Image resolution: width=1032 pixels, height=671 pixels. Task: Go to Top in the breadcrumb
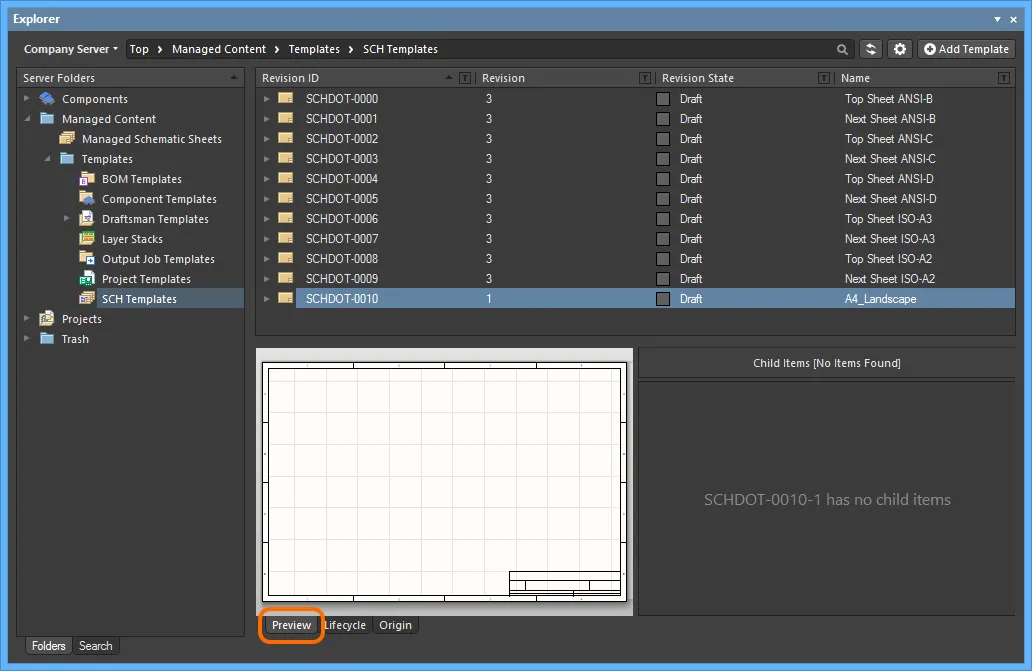point(139,49)
